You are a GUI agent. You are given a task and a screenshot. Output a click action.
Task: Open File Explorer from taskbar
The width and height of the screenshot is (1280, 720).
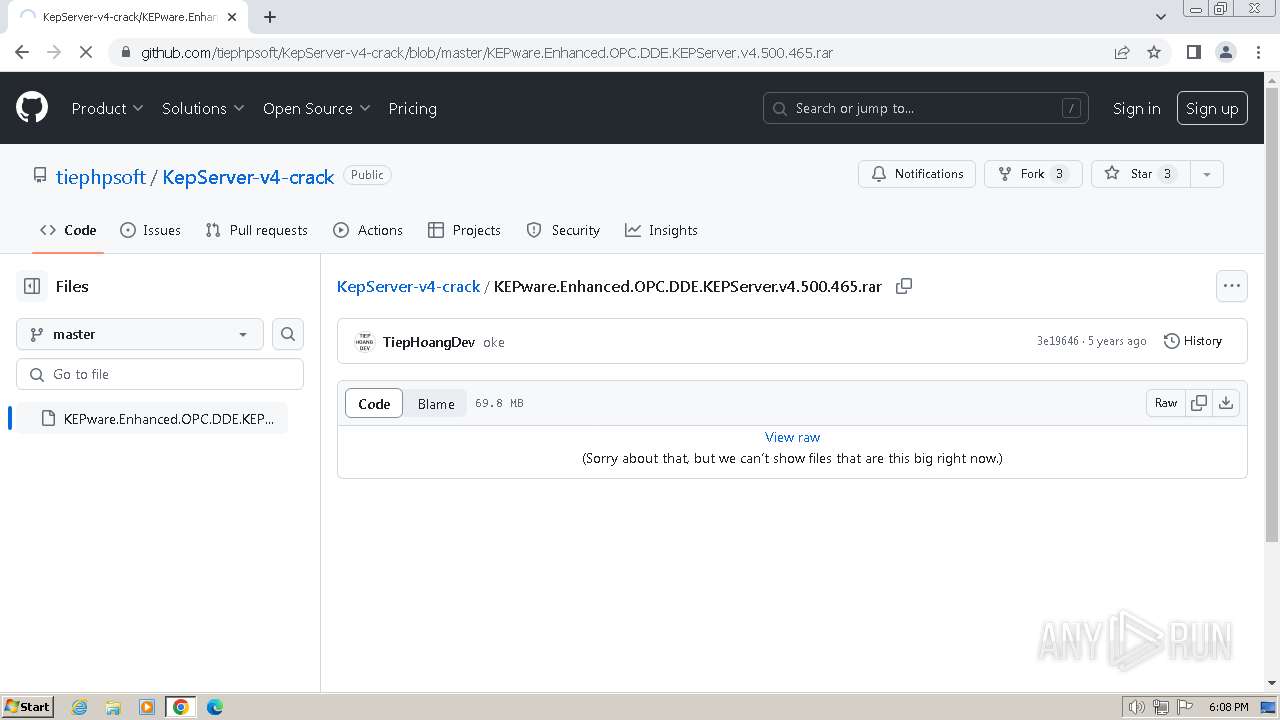(113, 707)
